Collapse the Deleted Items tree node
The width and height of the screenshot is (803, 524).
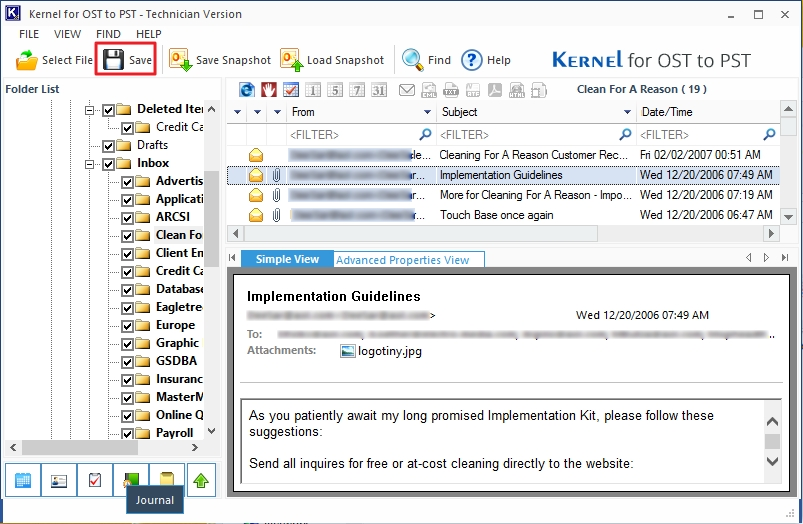90,110
